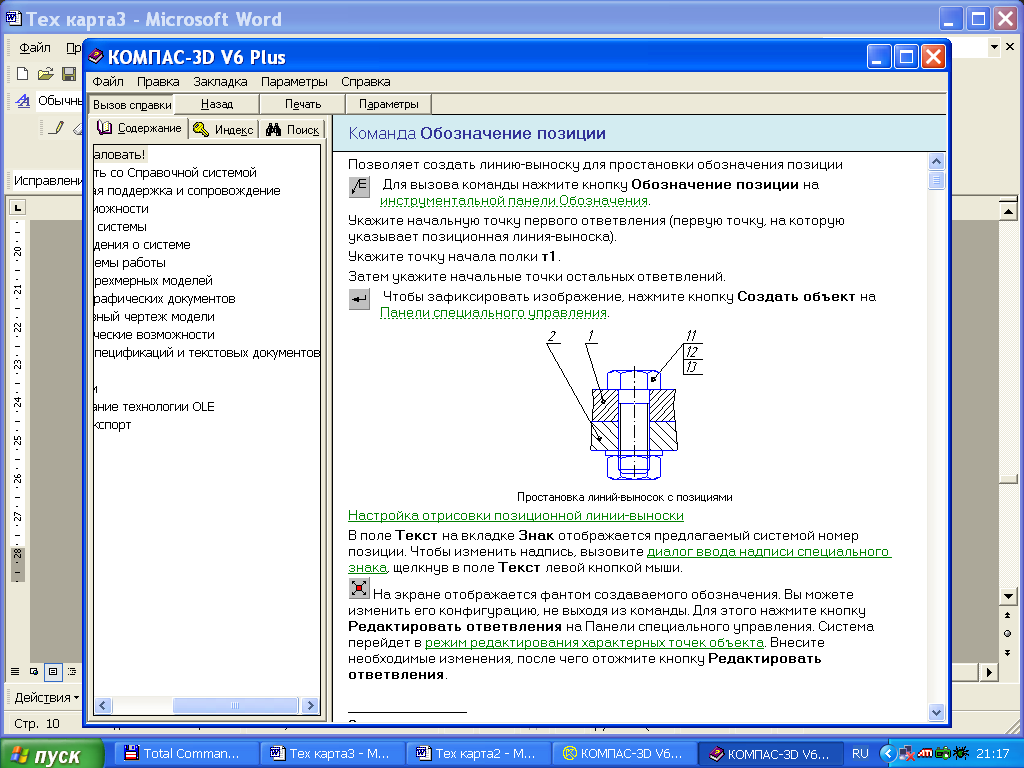Open the Содержание tab
The width and height of the screenshot is (1024, 768).
click(139, 129)
